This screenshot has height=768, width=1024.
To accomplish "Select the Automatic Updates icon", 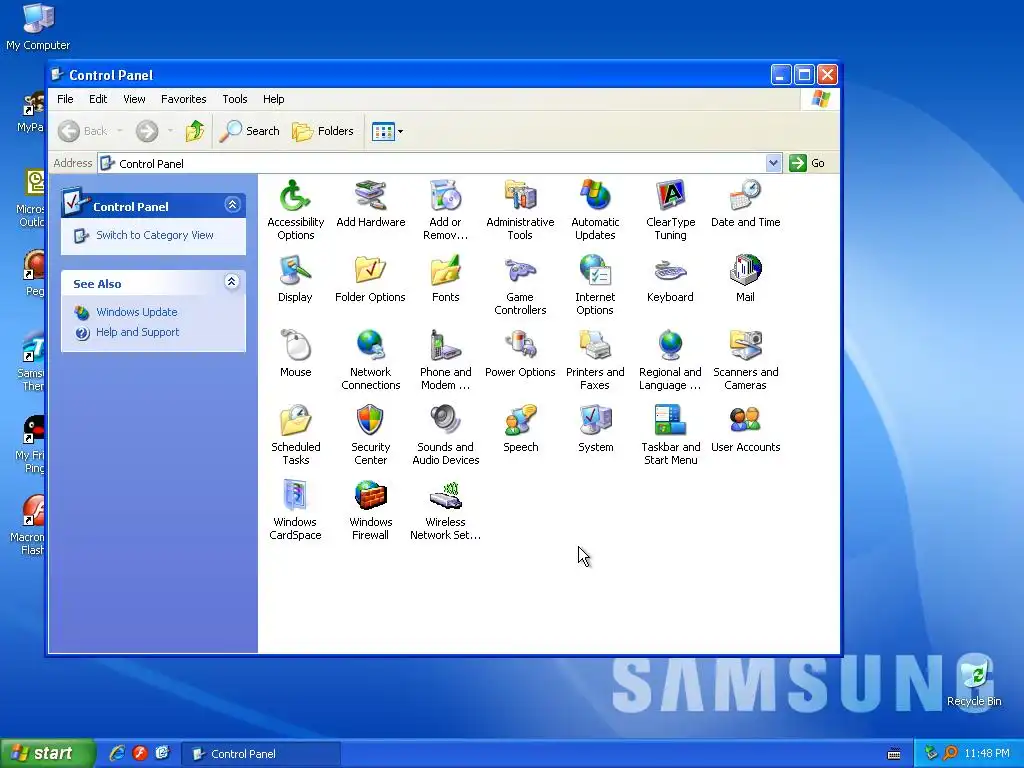I will [595, 196].
